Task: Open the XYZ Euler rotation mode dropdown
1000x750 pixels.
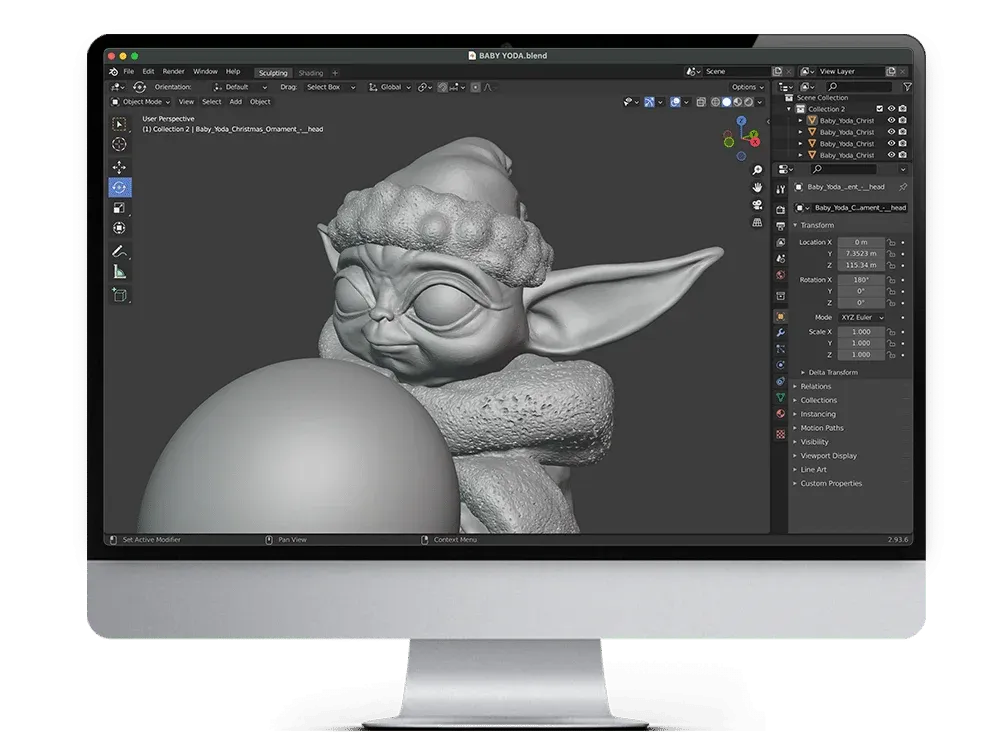Action: 862,318
